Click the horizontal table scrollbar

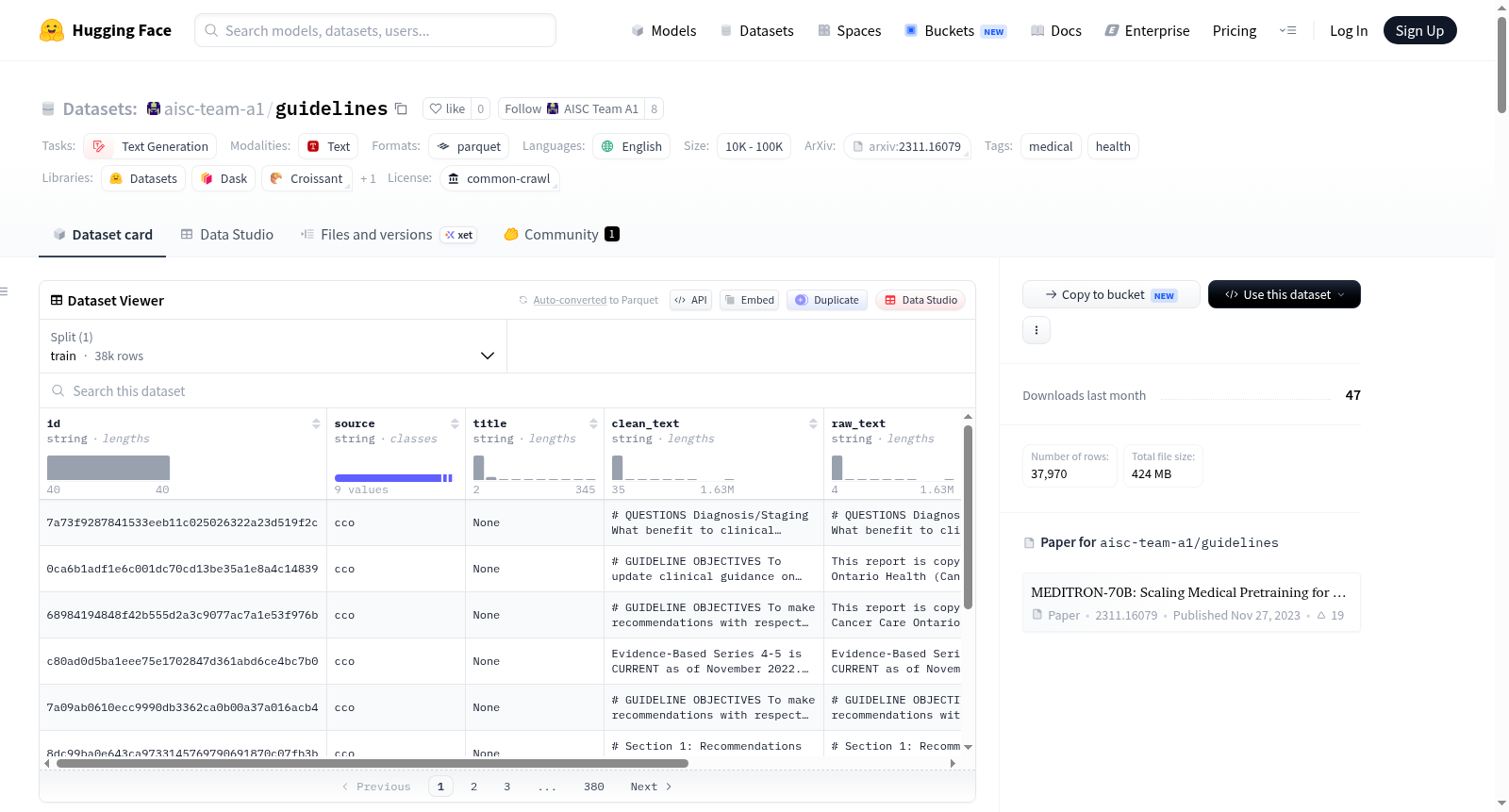coord(373,763)
